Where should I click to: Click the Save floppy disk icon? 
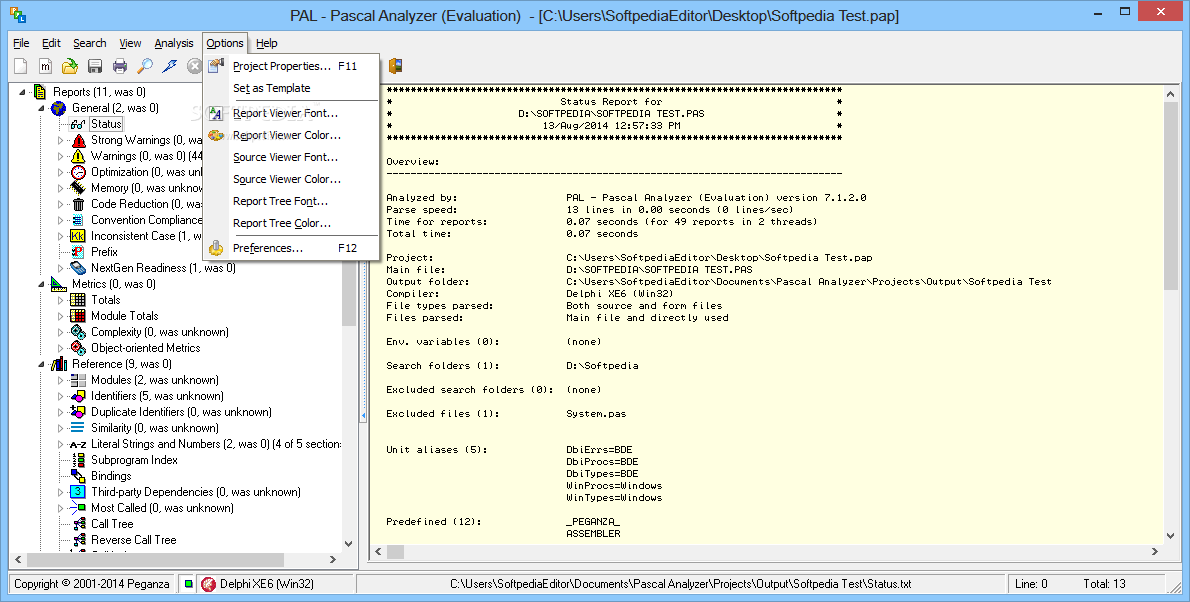[x=95, y=66]
